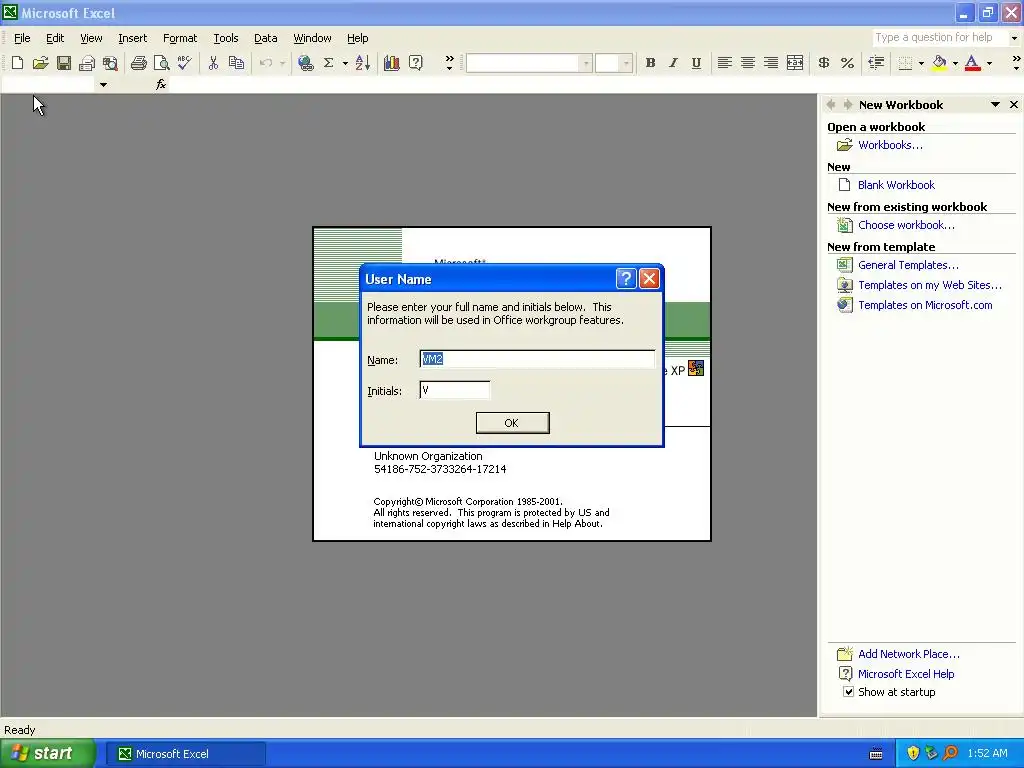The image size is (1024, 768).
Task: Click the New blank document icon
Action: [18, 63]
